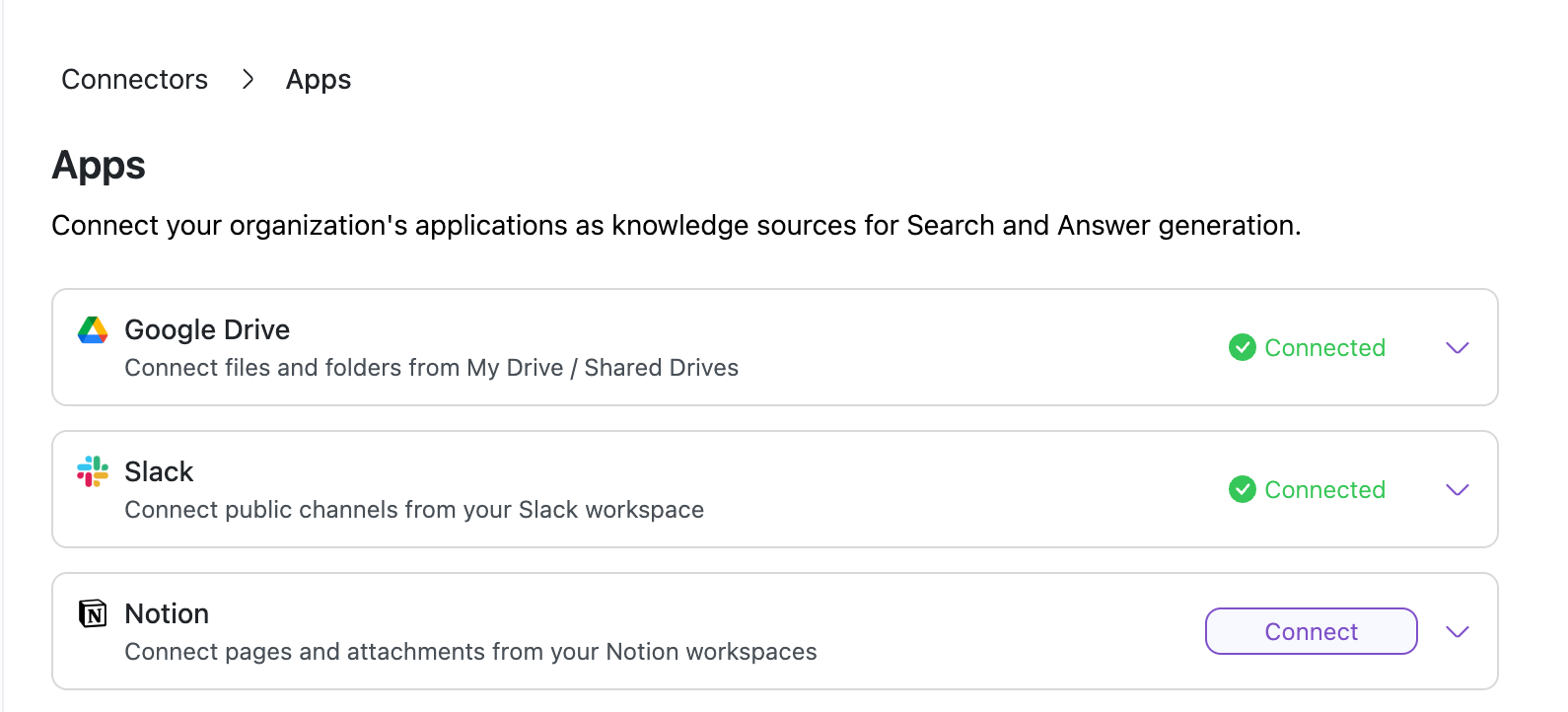Image resolution: width=1568 pixels, height=712 pixels.
Task: Go back to Connectors breadcrumb
Action: pyautogui.click(x=135, y=79)
